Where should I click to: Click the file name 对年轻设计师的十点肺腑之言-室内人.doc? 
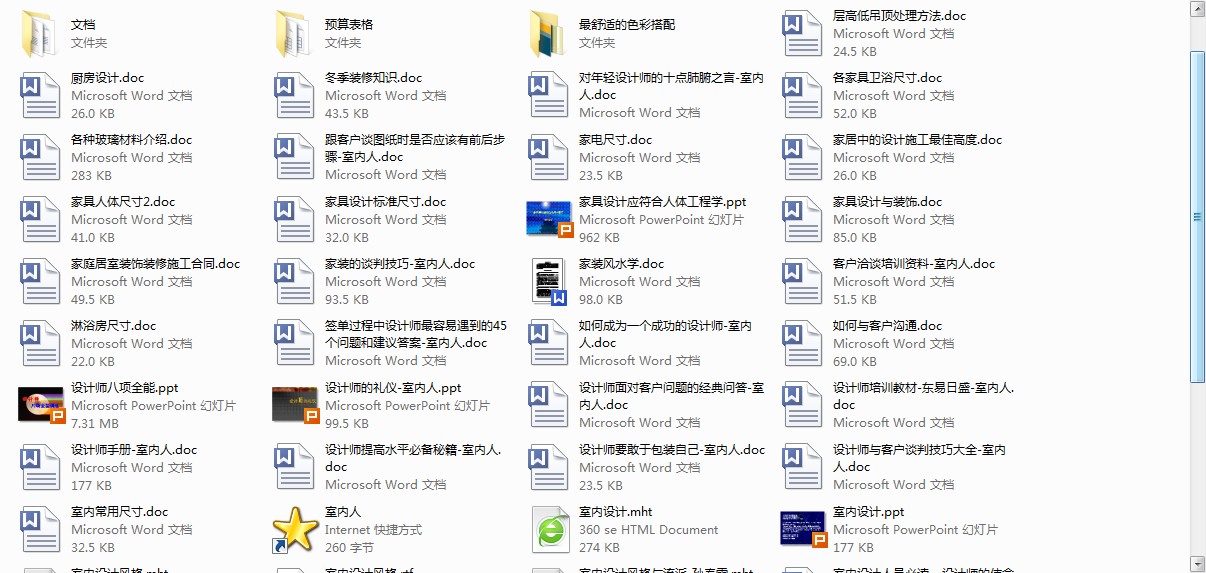click(671, 86)
